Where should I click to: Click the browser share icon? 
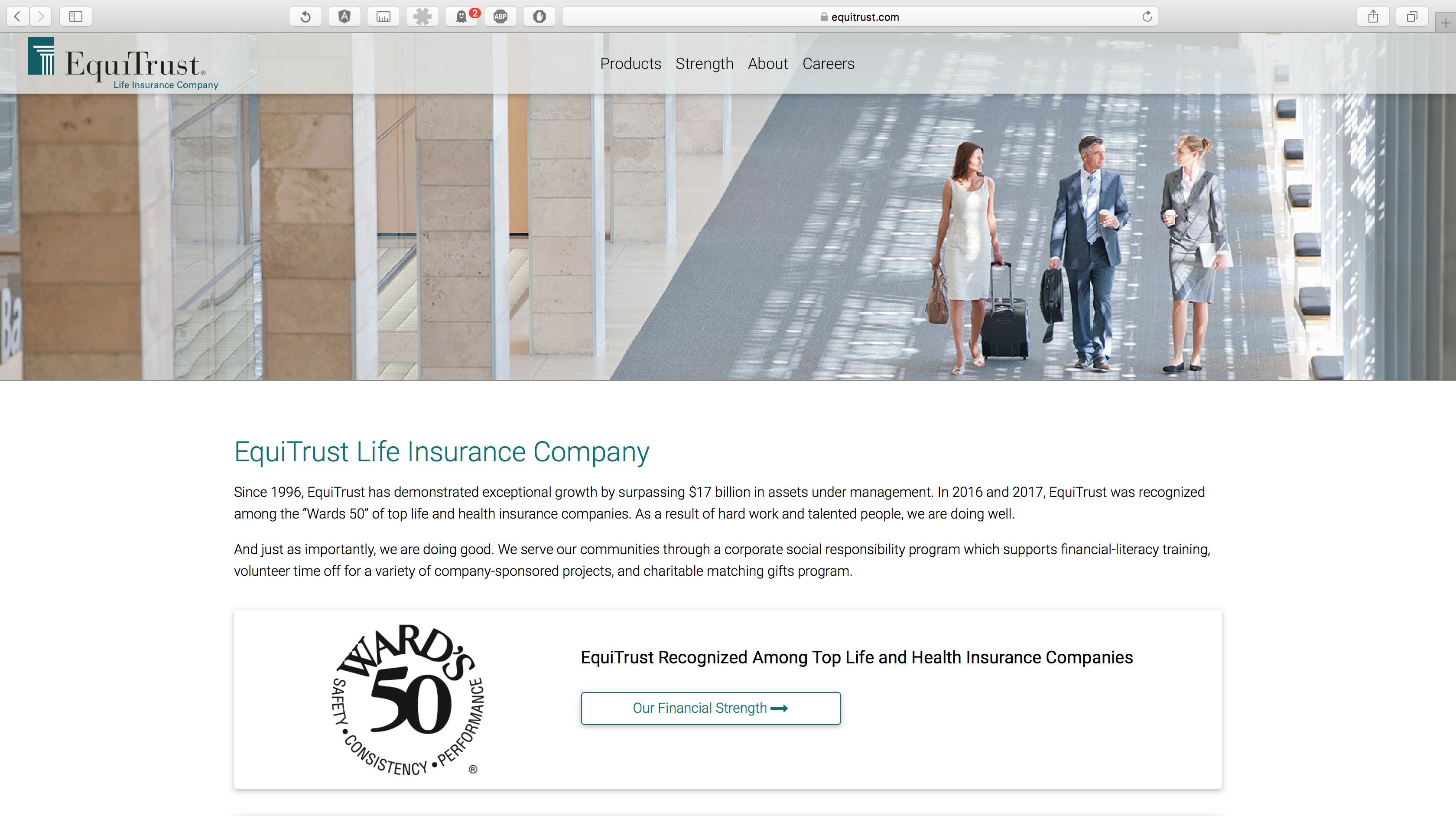tap(1374, 16)
